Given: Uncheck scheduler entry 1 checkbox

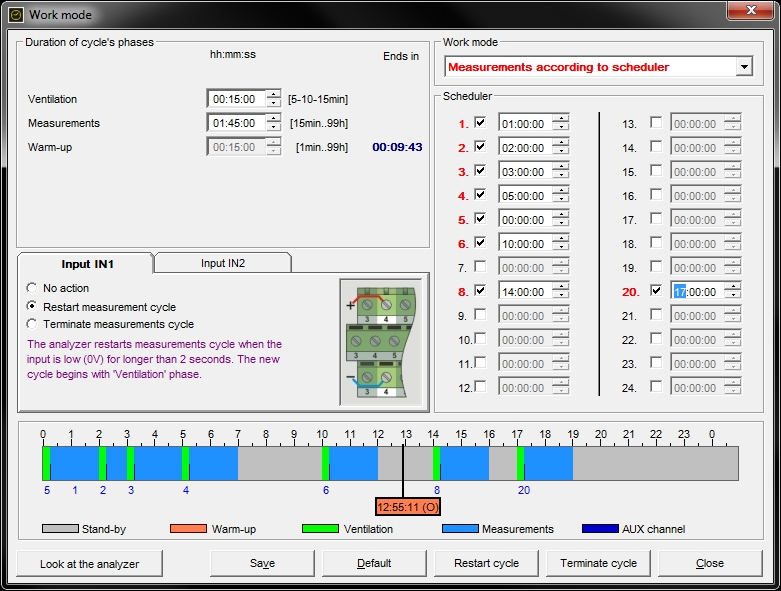Looking at the screenshot, I should click(x=481, y=123).
